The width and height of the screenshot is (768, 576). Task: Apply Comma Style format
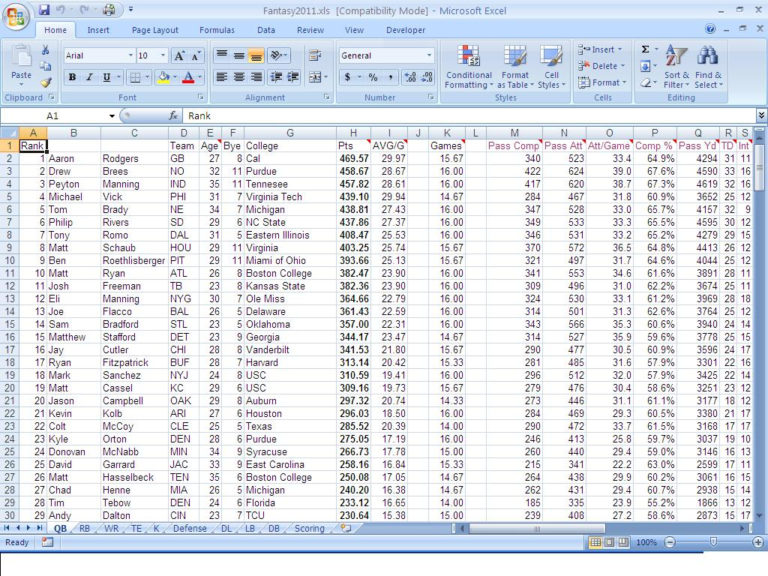point(390,77)
